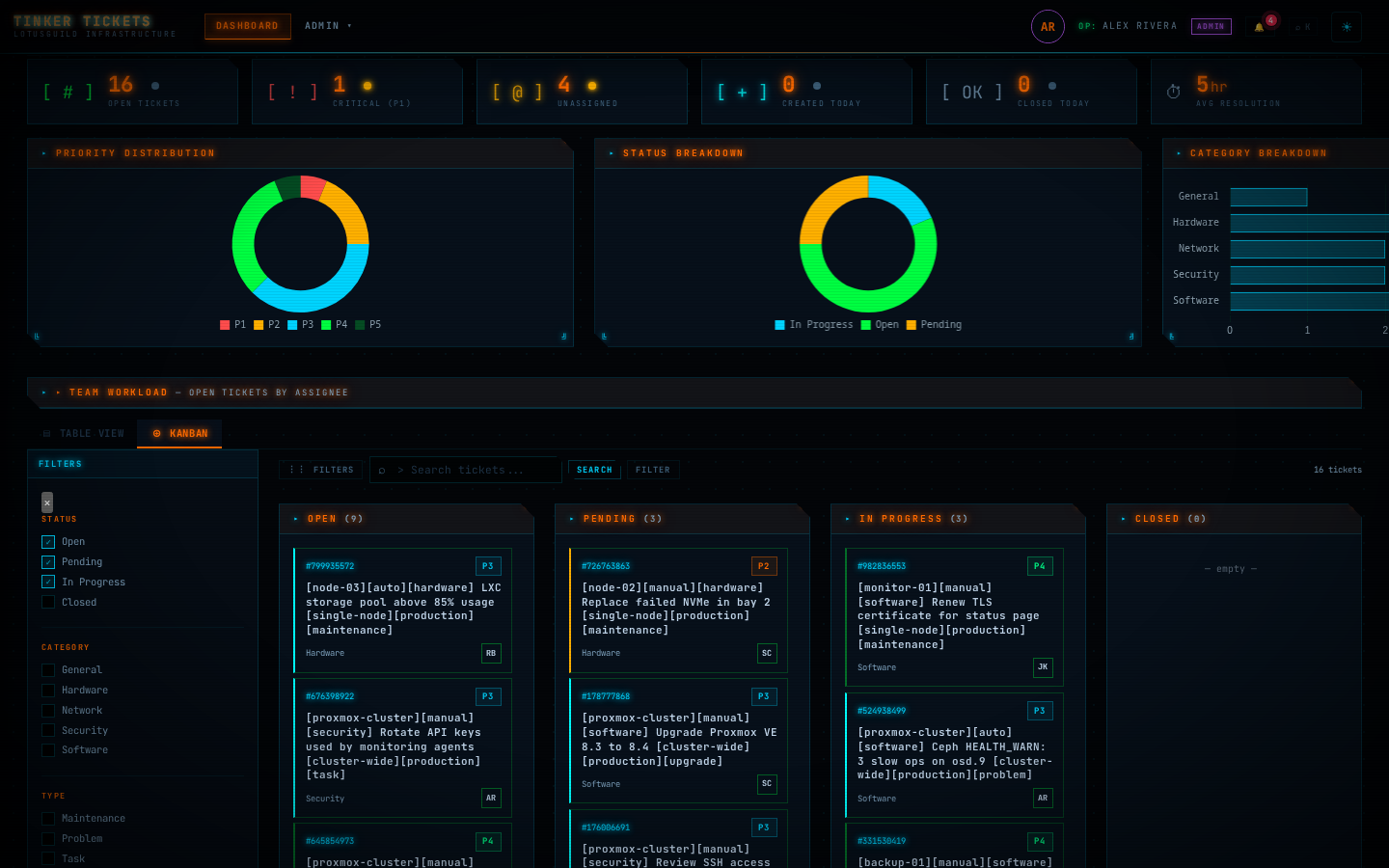Uncheck the Open status filter
This screenshot has width=1389, height=868.
(48, 542)
